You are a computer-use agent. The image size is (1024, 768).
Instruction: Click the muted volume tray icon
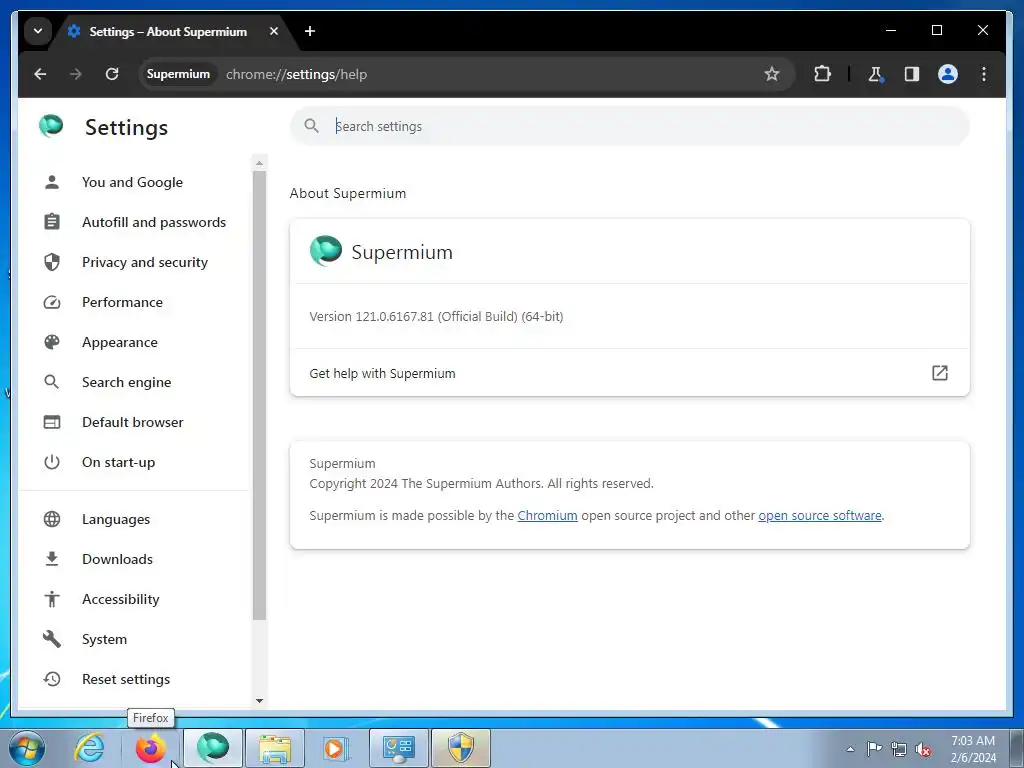click(923, 750)
